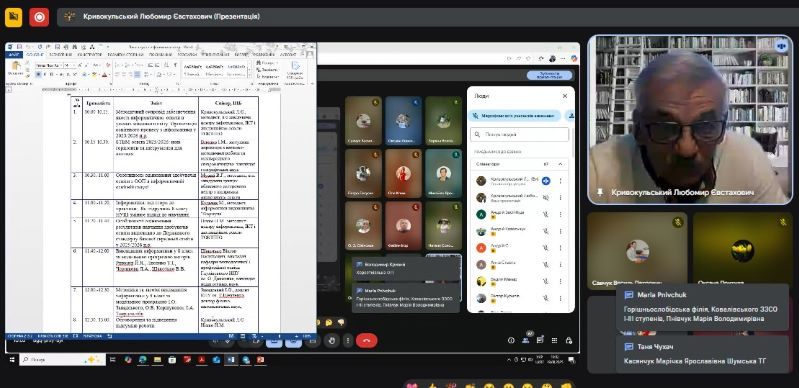Click the red recording indicator at top left

pos(39,17)
